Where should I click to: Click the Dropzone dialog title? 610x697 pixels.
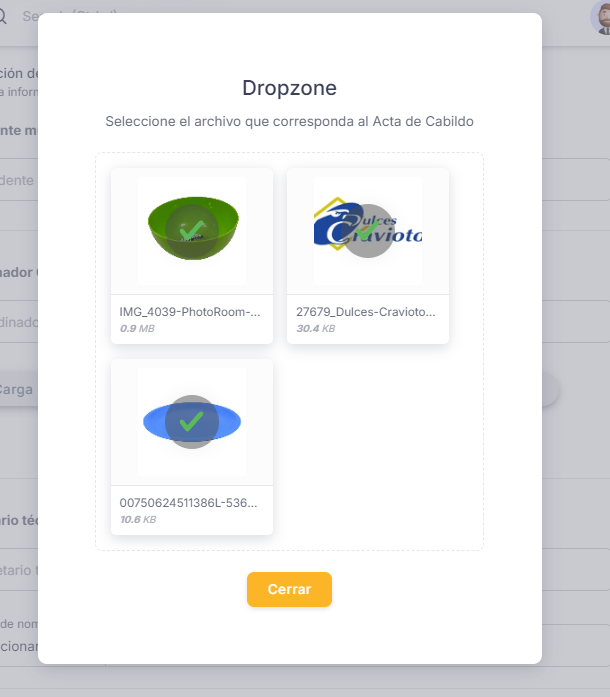(289, 87)
